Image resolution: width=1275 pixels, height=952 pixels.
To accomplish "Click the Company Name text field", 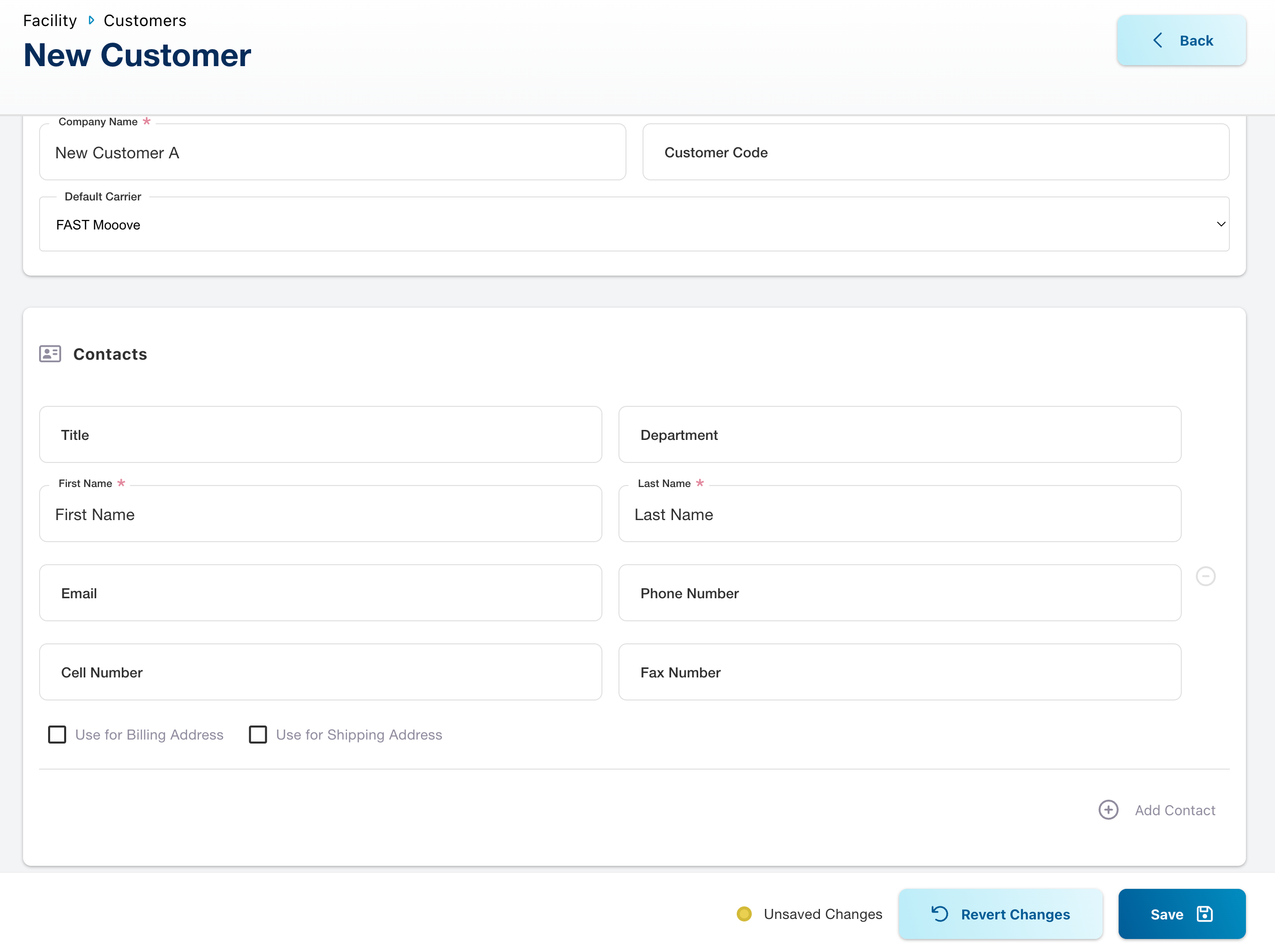I will (x=333, y=153).
